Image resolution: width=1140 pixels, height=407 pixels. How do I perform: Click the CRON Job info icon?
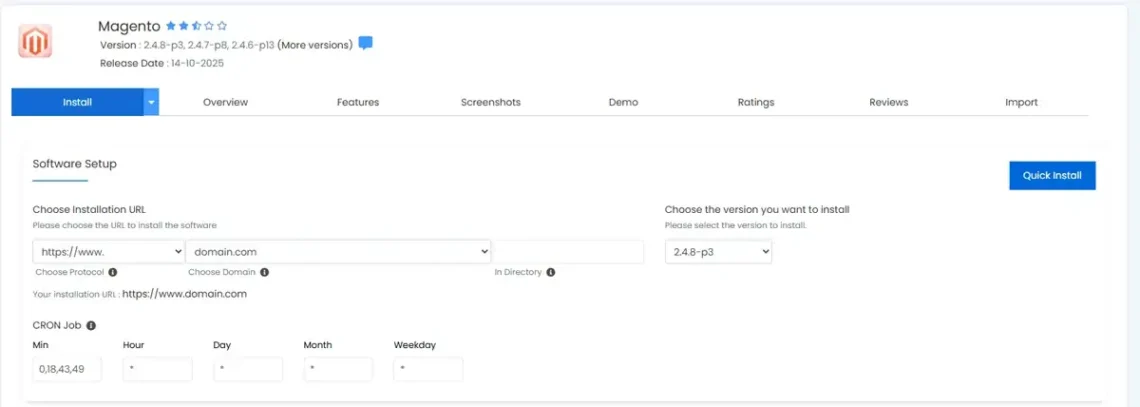tap(91, 326)
